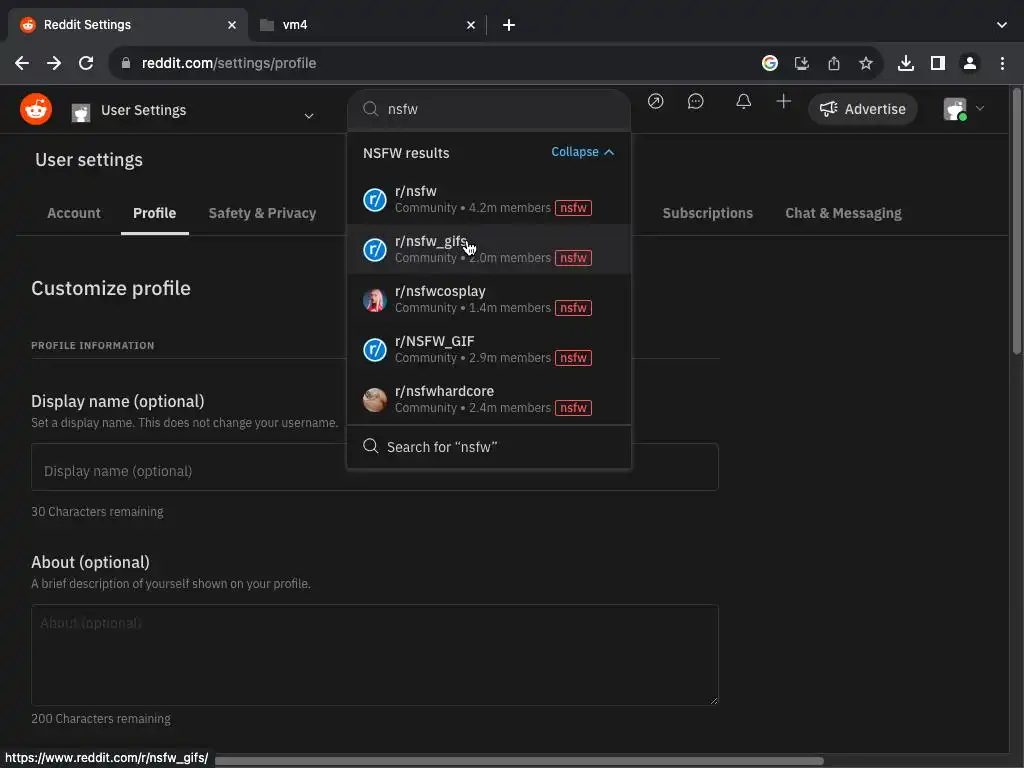Open the notifications bell icon

click(743, 101)
